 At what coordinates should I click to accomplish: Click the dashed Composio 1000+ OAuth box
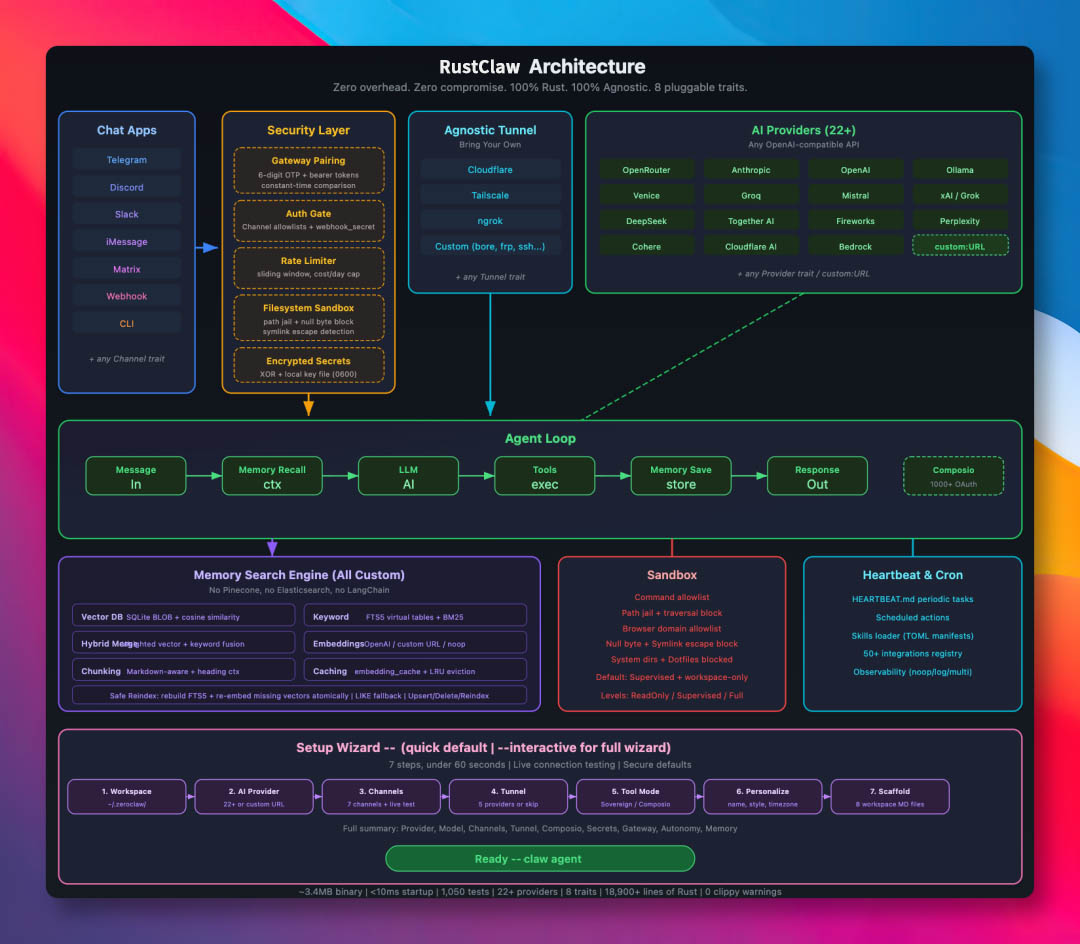tap(953, 476)
